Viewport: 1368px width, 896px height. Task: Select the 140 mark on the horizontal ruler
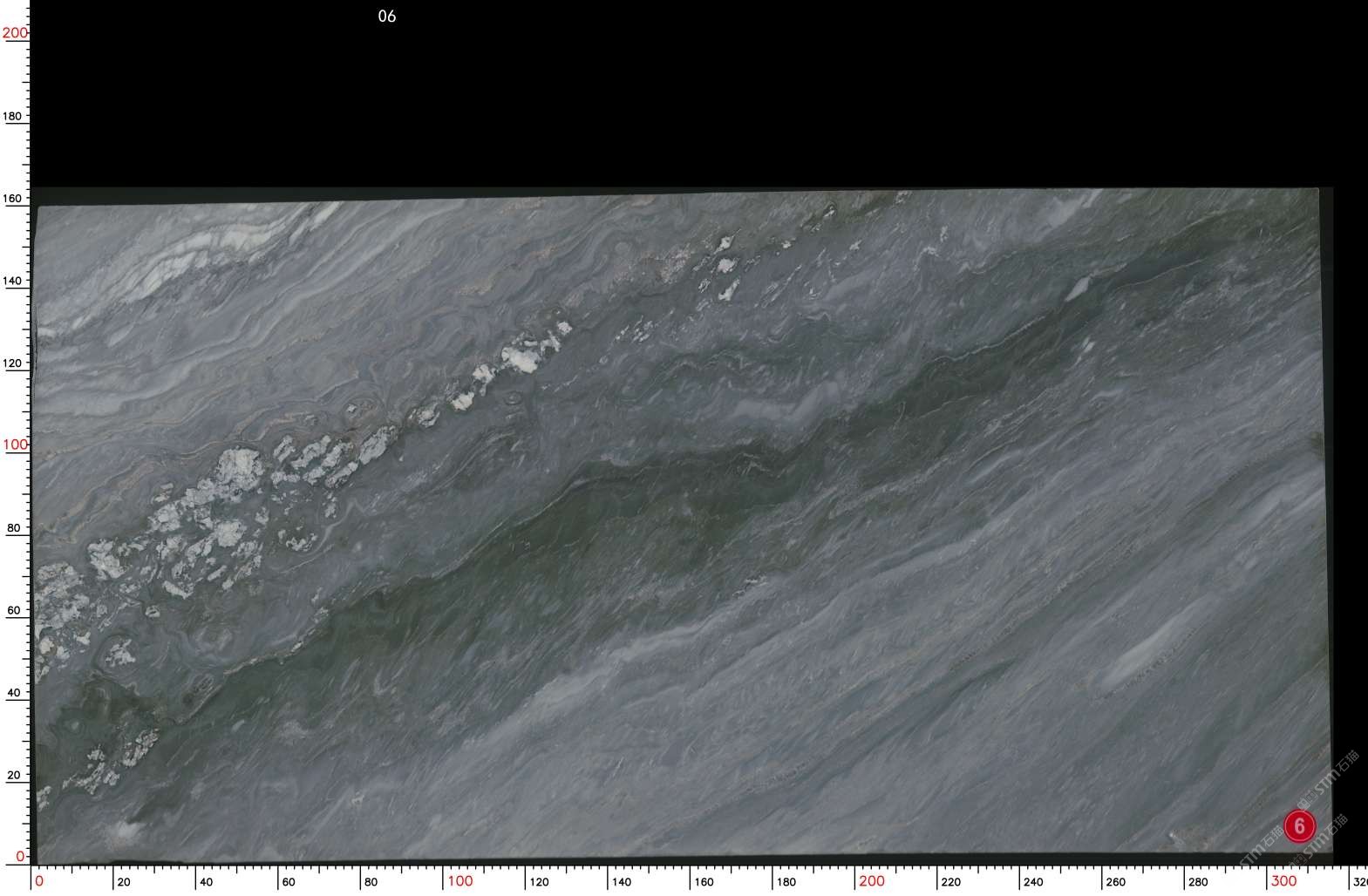(621, 882)
